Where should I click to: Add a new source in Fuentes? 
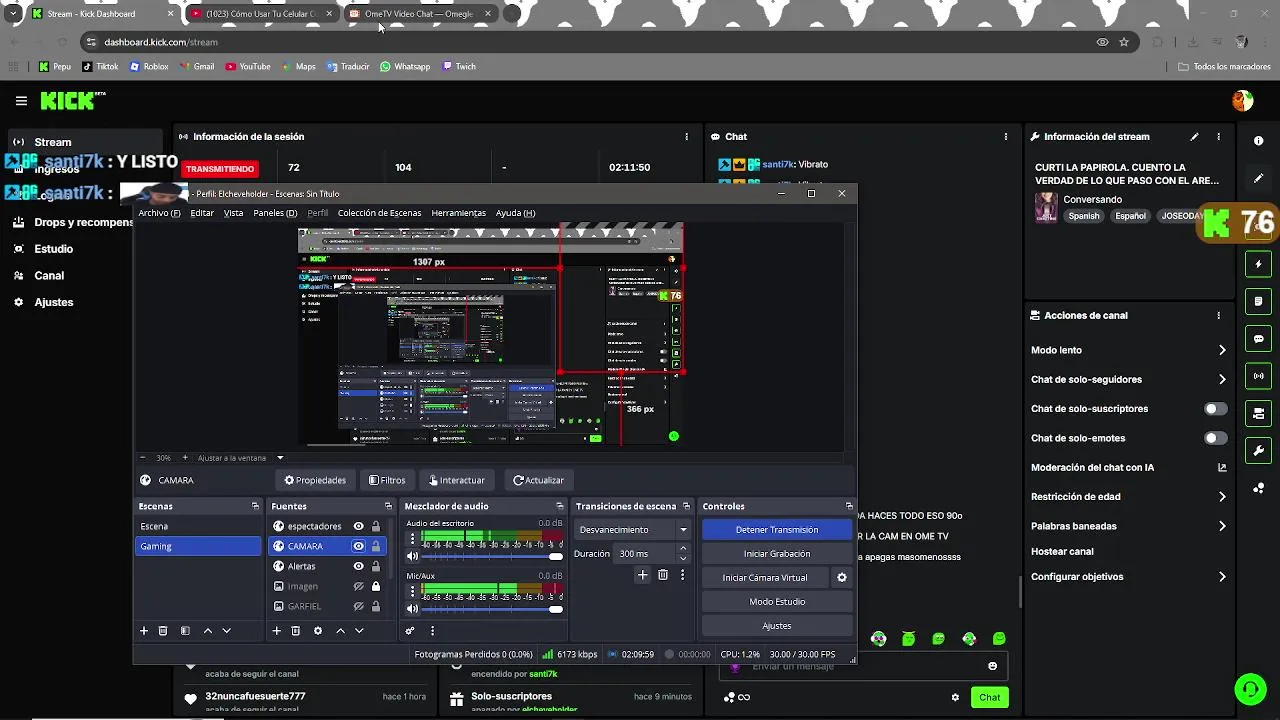[x=277, y=631]
